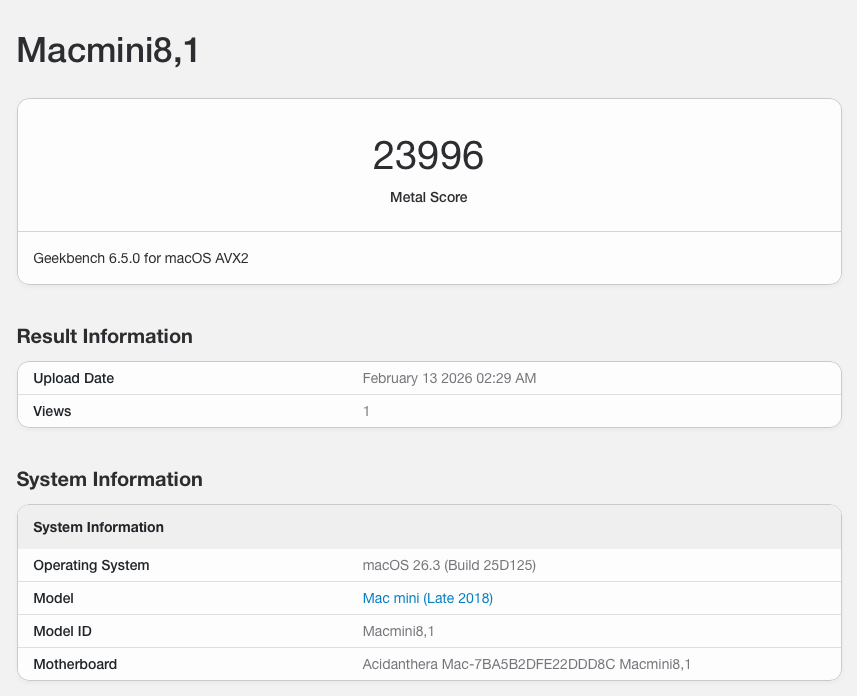Select macOS 26.3 (Build 25D125) value
This screenshot has height=696, width=857.
pos(449,565)
